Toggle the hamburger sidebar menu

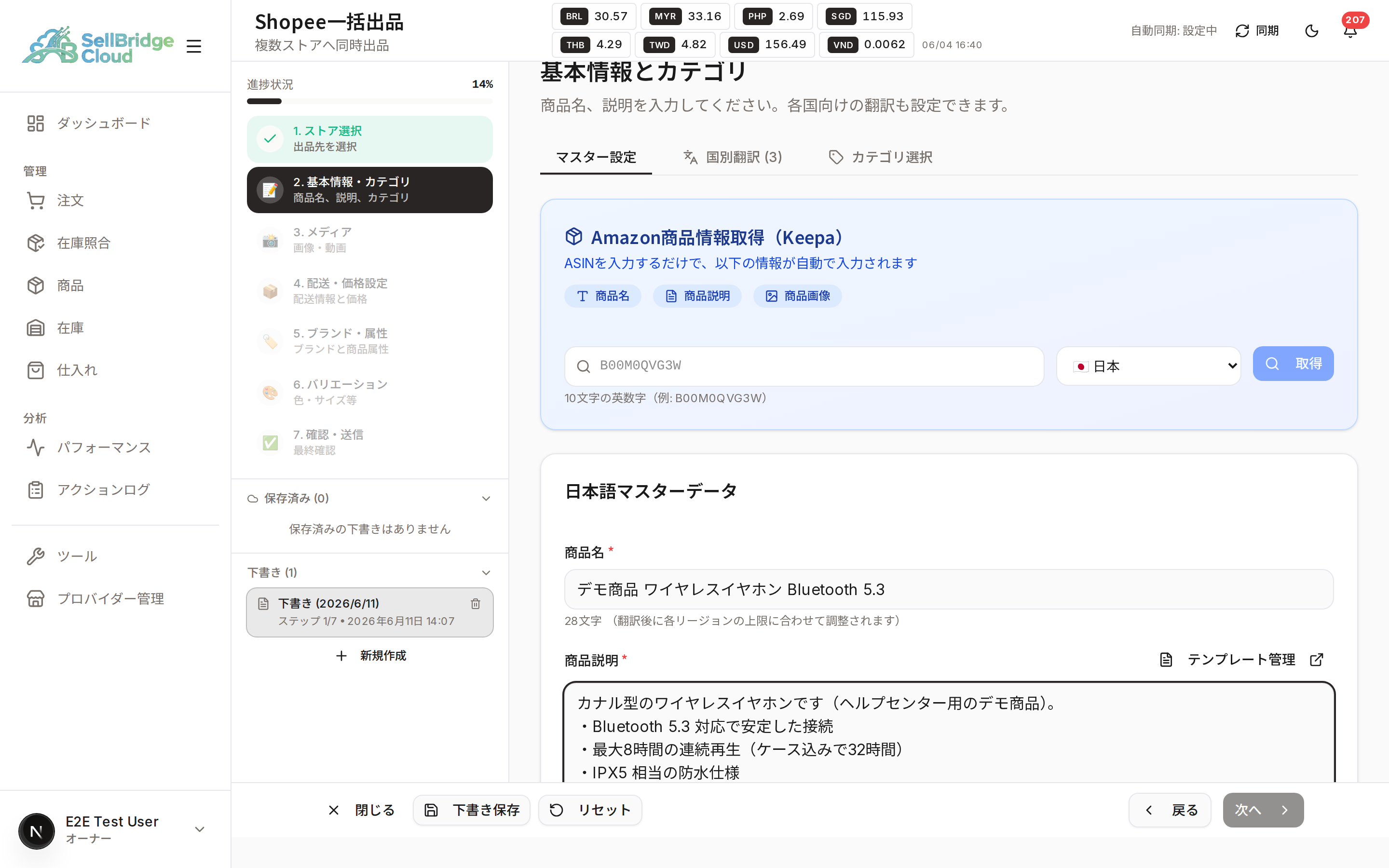(194, 46)
